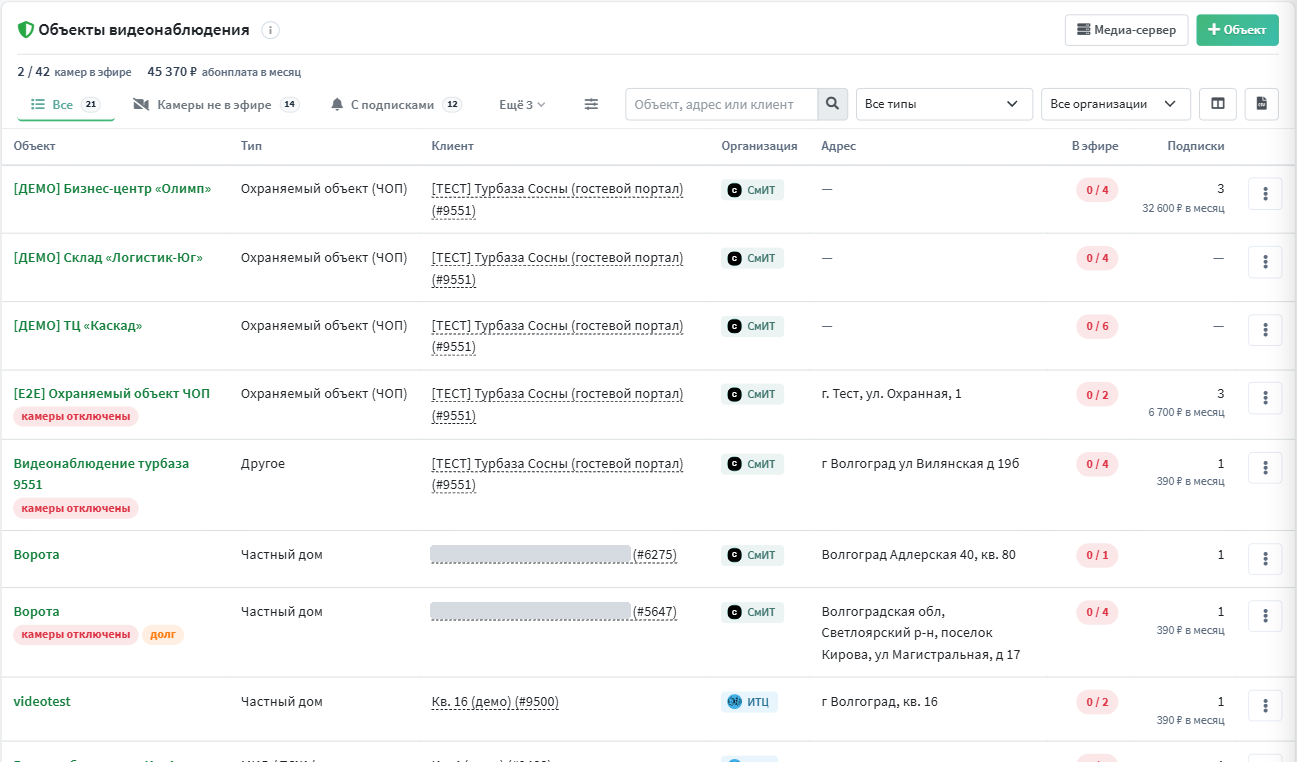Screen dimensions: 1297x762
Task: Open the videotest object link
Action: 42,701
